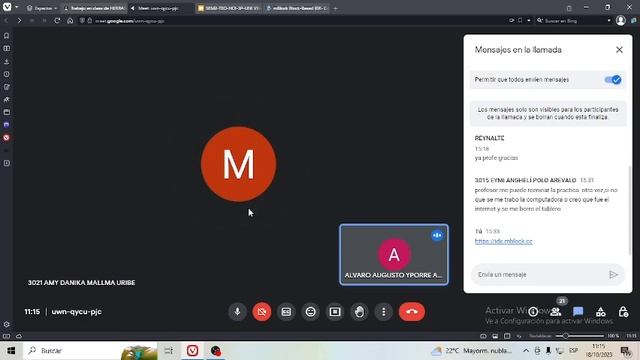This screenshot has width=640, height=360.
Task: Open the Window sidebar panel
Action: 7,112
